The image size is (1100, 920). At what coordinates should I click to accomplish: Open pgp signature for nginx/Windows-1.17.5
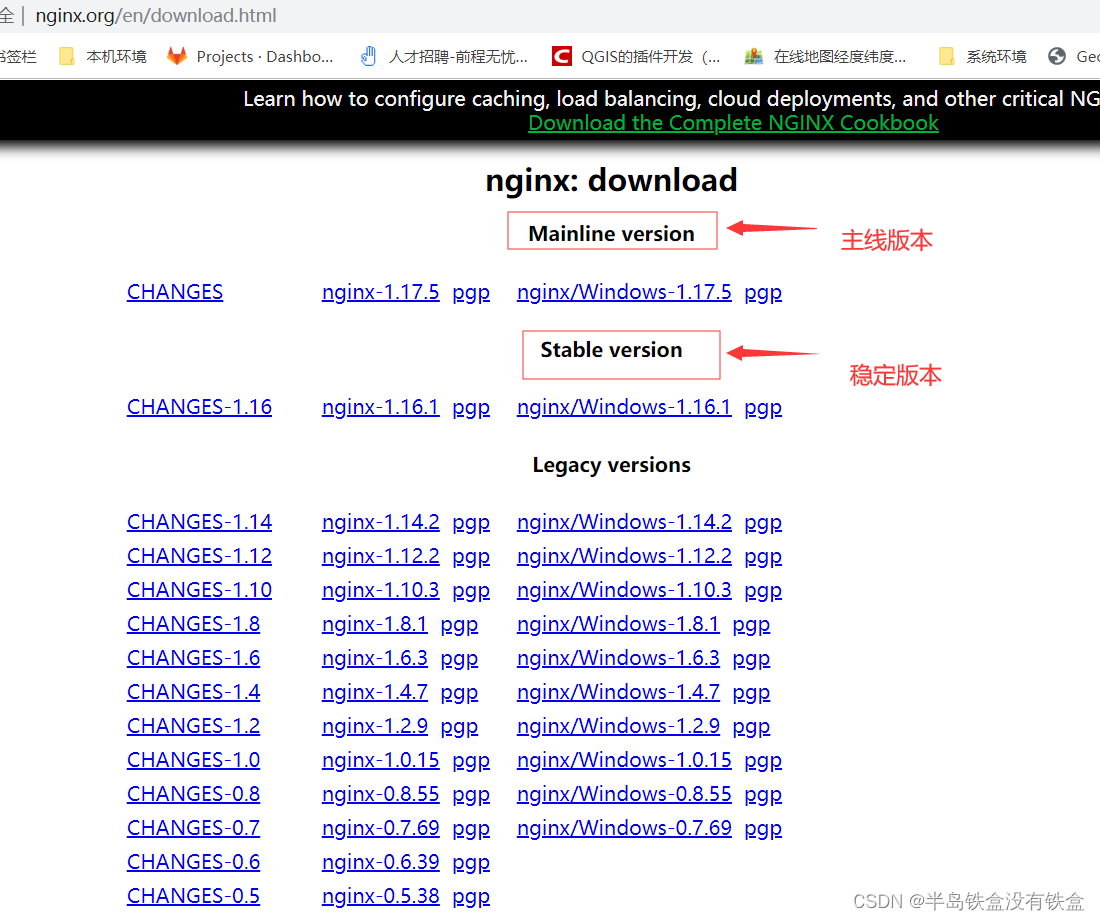pos(763,293)
